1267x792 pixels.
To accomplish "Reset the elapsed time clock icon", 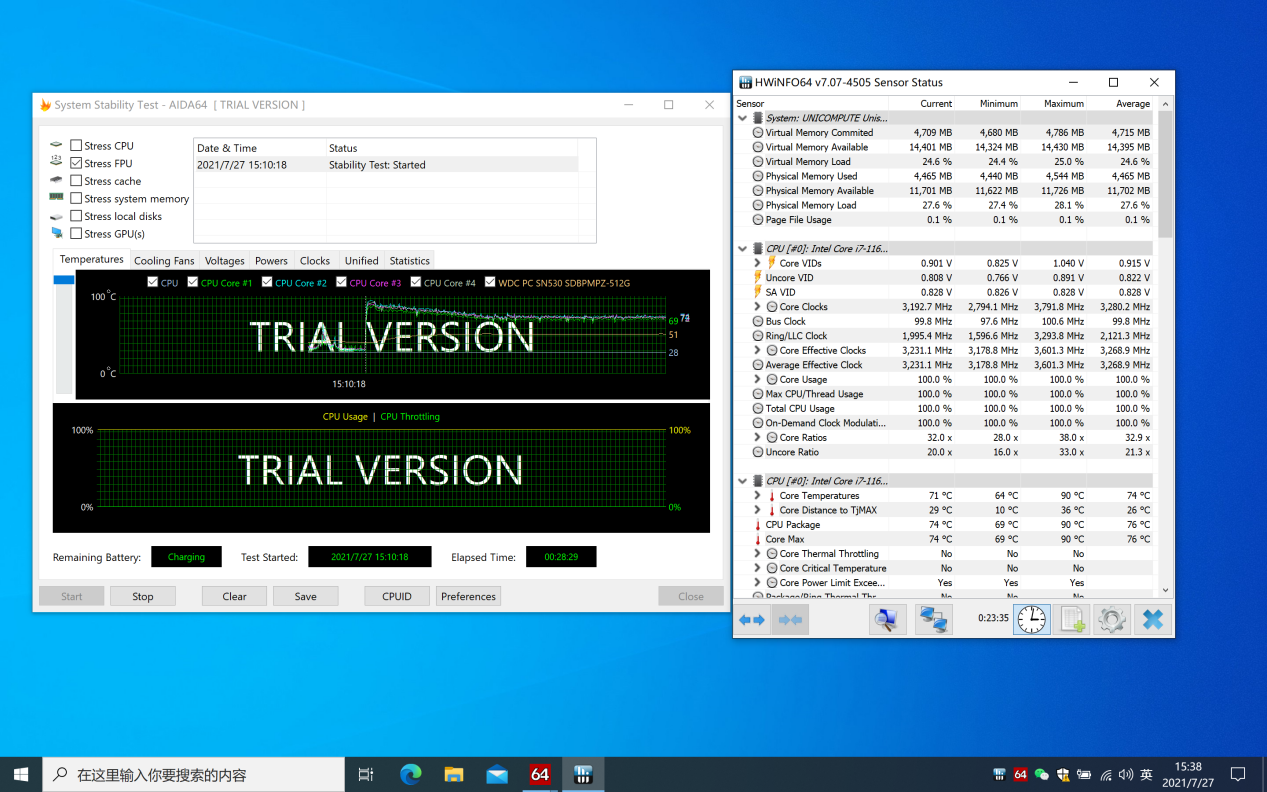I will click(1031, 620).
